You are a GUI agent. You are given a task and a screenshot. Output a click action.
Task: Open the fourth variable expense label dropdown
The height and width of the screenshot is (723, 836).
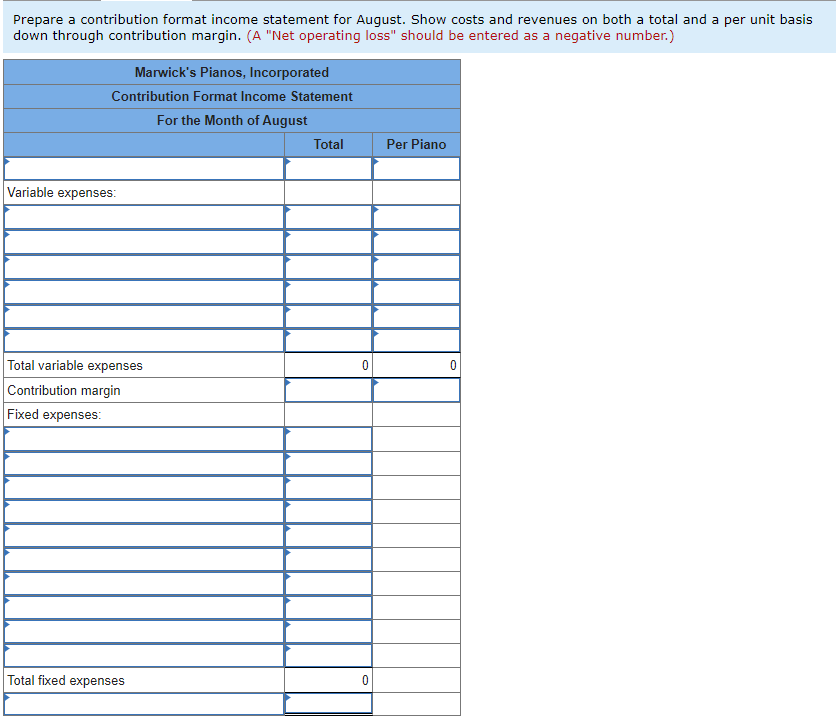(144, 292)
